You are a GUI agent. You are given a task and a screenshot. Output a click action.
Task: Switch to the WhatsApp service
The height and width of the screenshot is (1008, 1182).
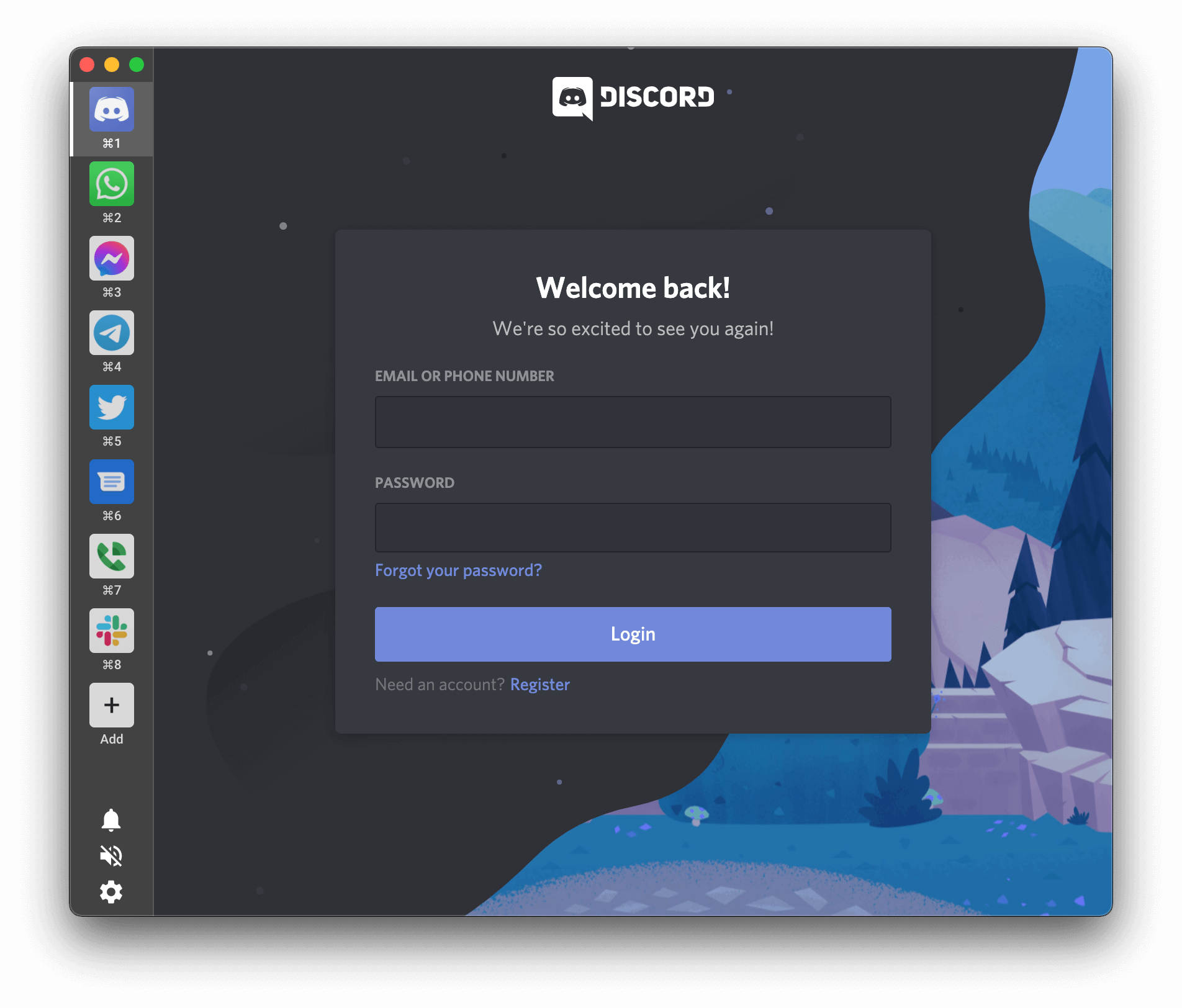click(112, 184)
